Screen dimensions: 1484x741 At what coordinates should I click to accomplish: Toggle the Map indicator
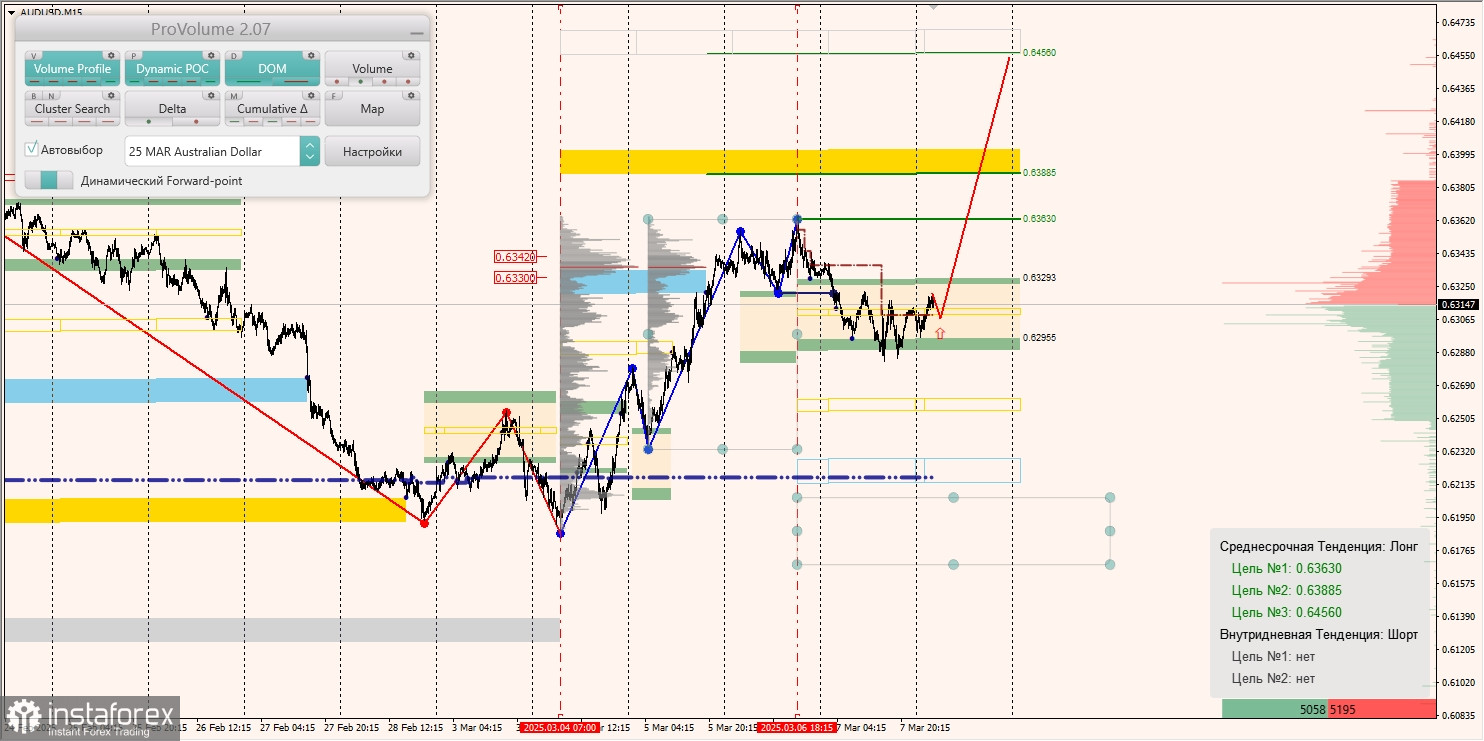pos(372,108)
